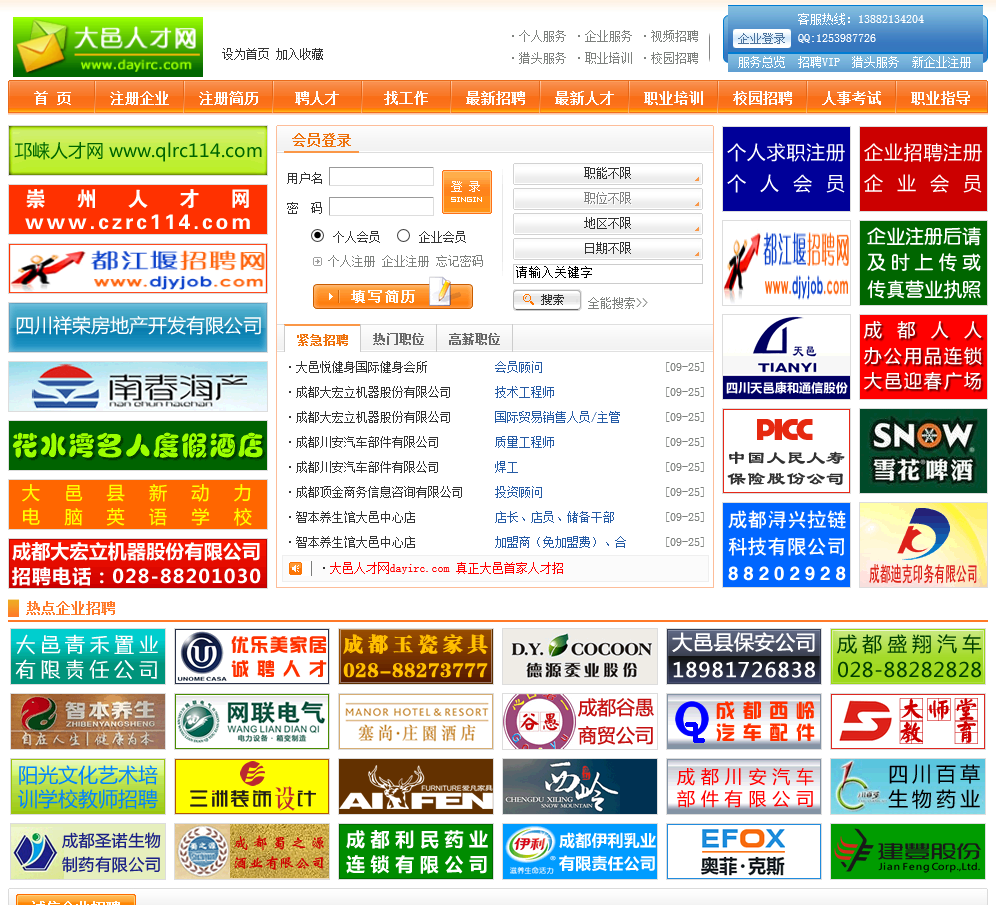This screenshot has height=905, width=996.
Task: Open the 忘记密码 link
Action: coord(459,262)
